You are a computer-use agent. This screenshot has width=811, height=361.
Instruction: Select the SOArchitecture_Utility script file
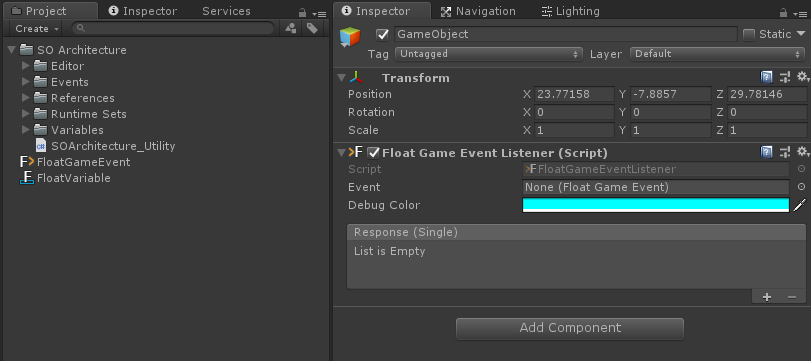(113, 146)
